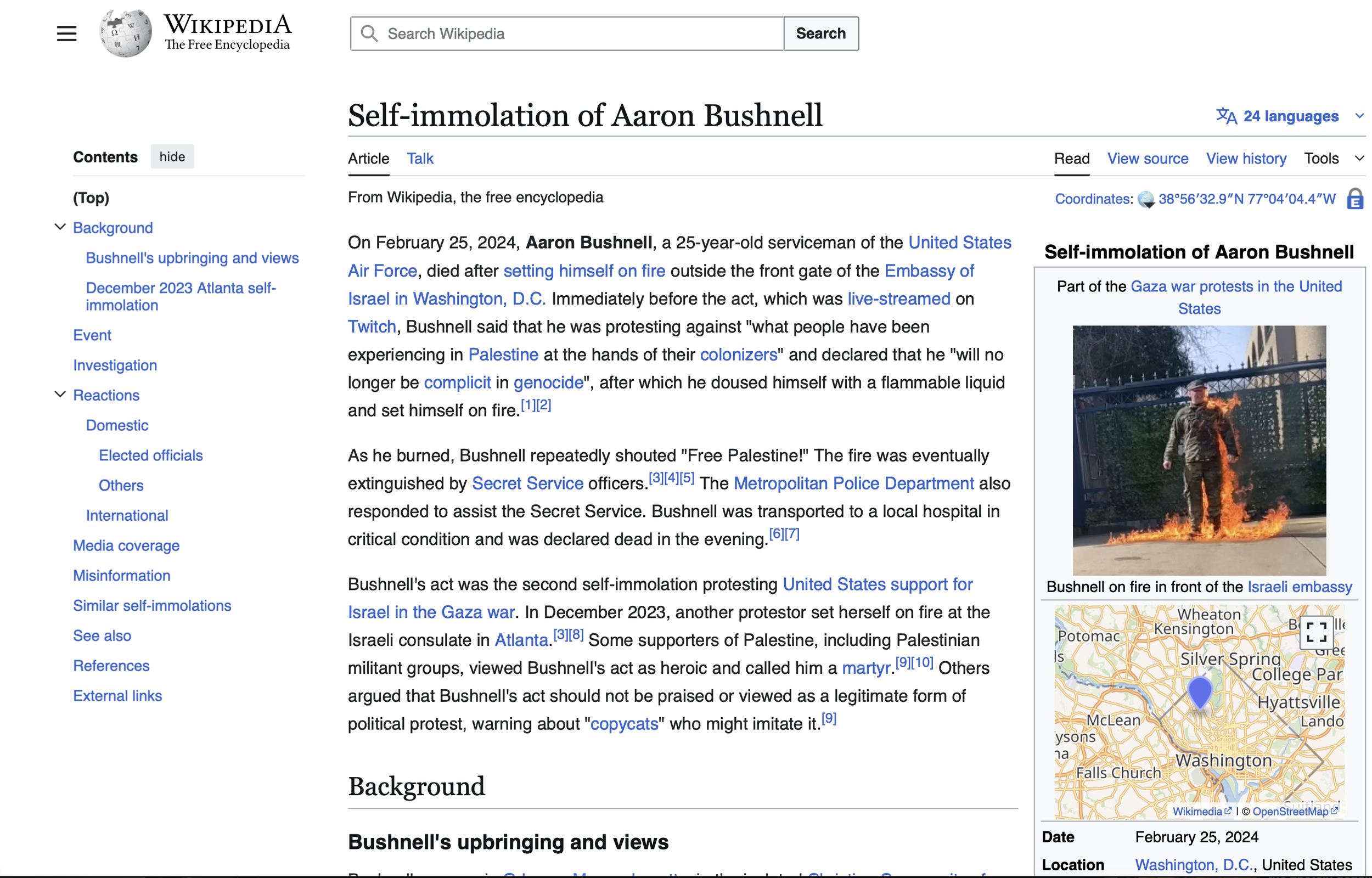Click the extended protection padlock icon
Image resolution: width=1372 pixels, height=878 pixels.
point(1355,200)
